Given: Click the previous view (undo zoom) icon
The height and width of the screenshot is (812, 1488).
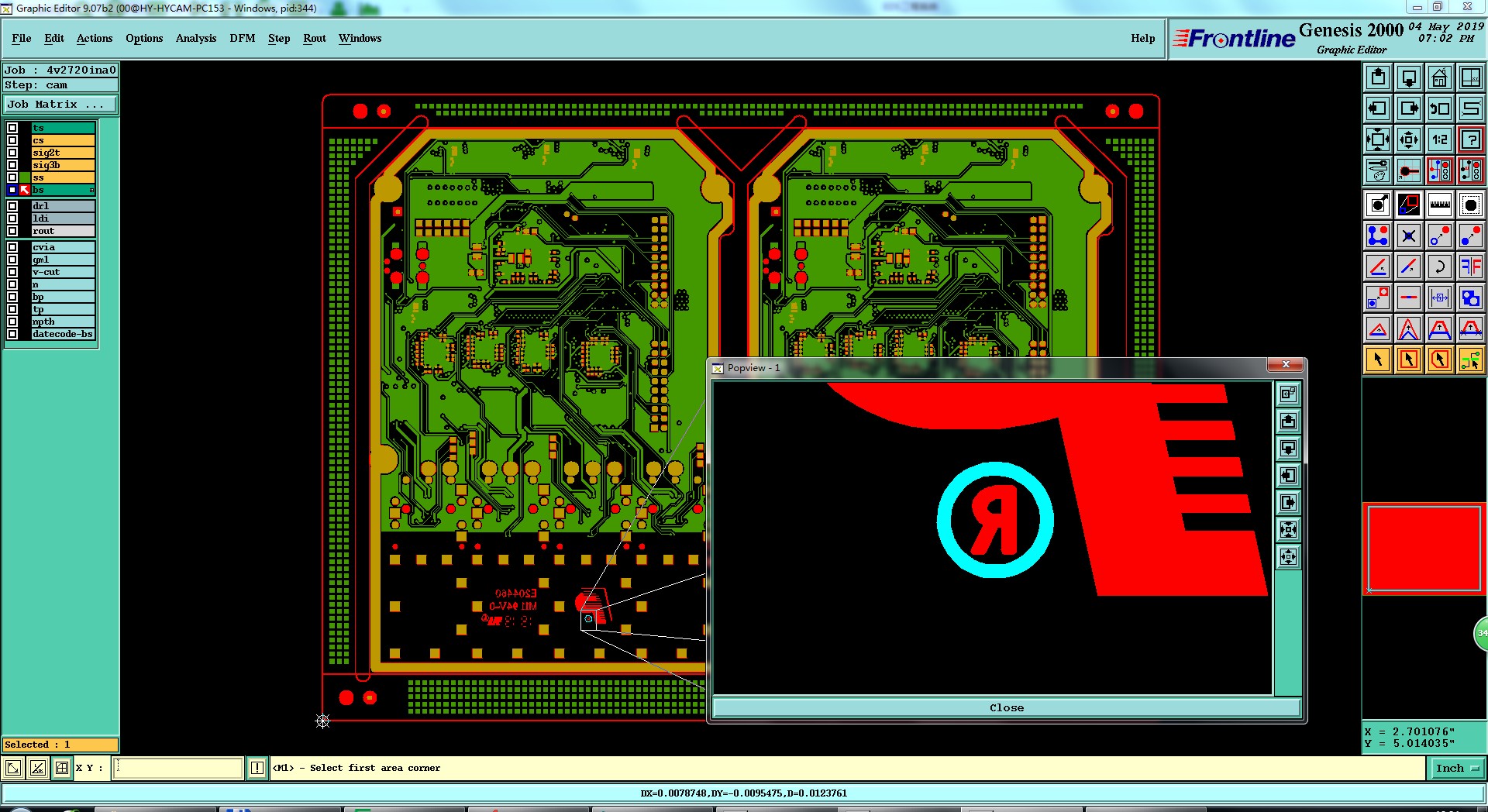Looking at the screenshot, I should pos(1440,108).
